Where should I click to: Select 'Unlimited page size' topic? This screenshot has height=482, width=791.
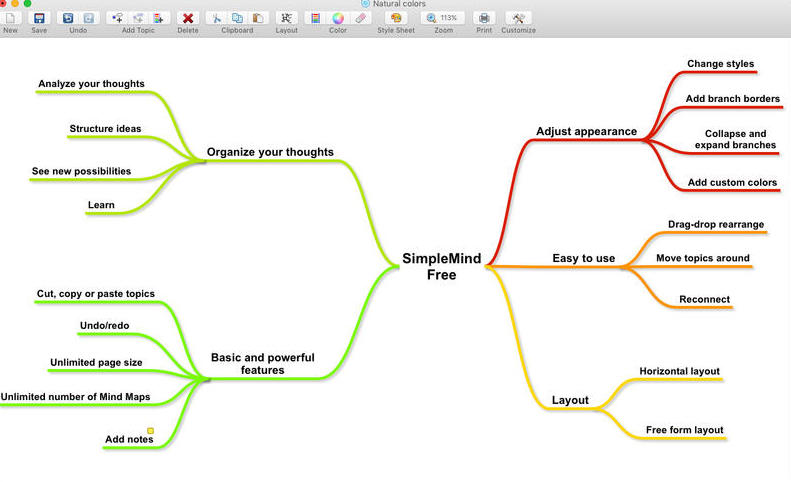click(96, 362)
